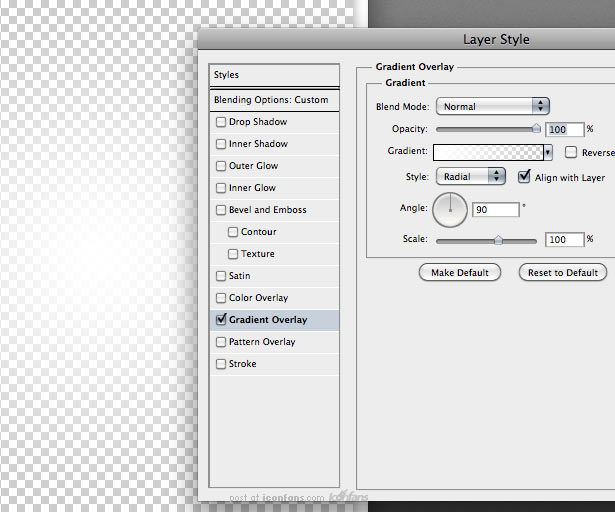
Task: Select the Texture label
Action: [258, 254]
